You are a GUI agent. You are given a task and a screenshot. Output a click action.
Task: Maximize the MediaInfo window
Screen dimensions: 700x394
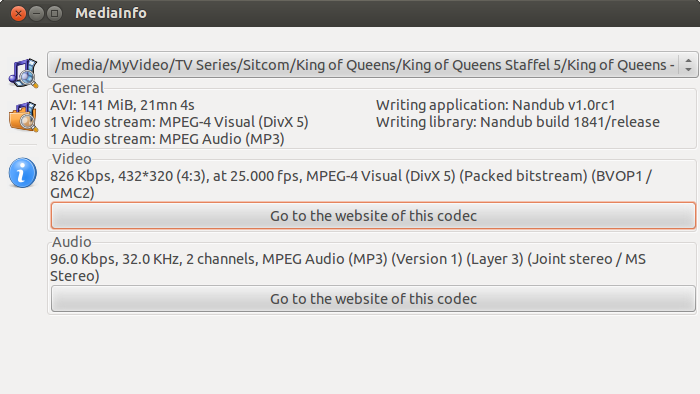click(x=54, y=13)
